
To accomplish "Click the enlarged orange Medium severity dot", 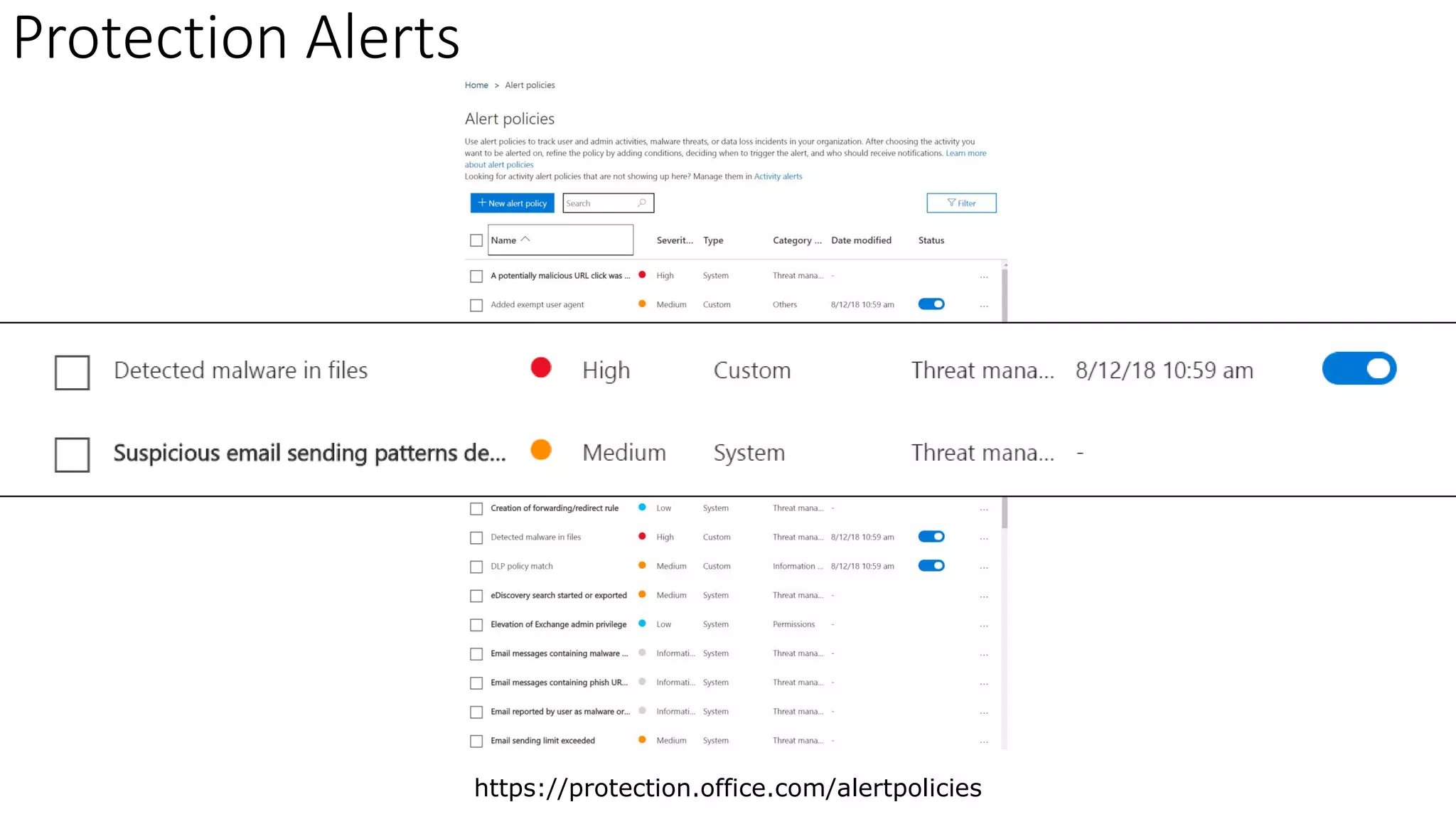I will pos(541,450).
